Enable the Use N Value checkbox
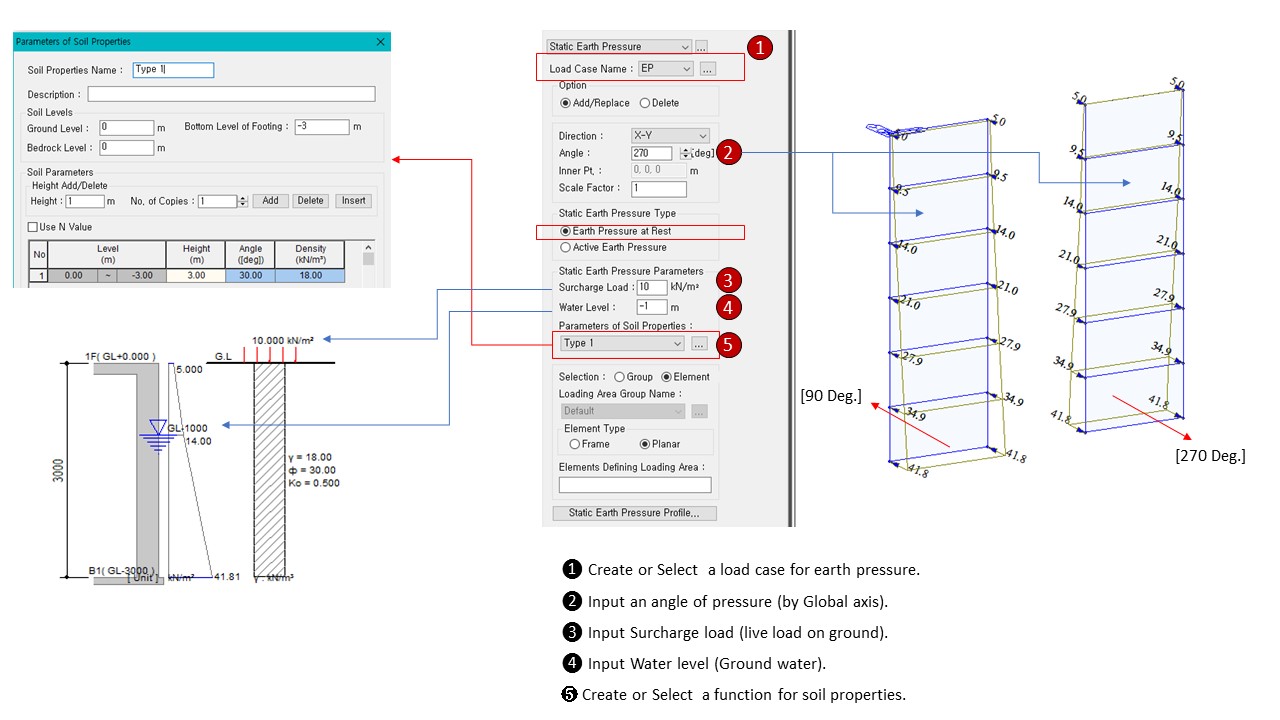Viewport: 1280px width, 720px height. pyautogui.click(x=34, y=228)
